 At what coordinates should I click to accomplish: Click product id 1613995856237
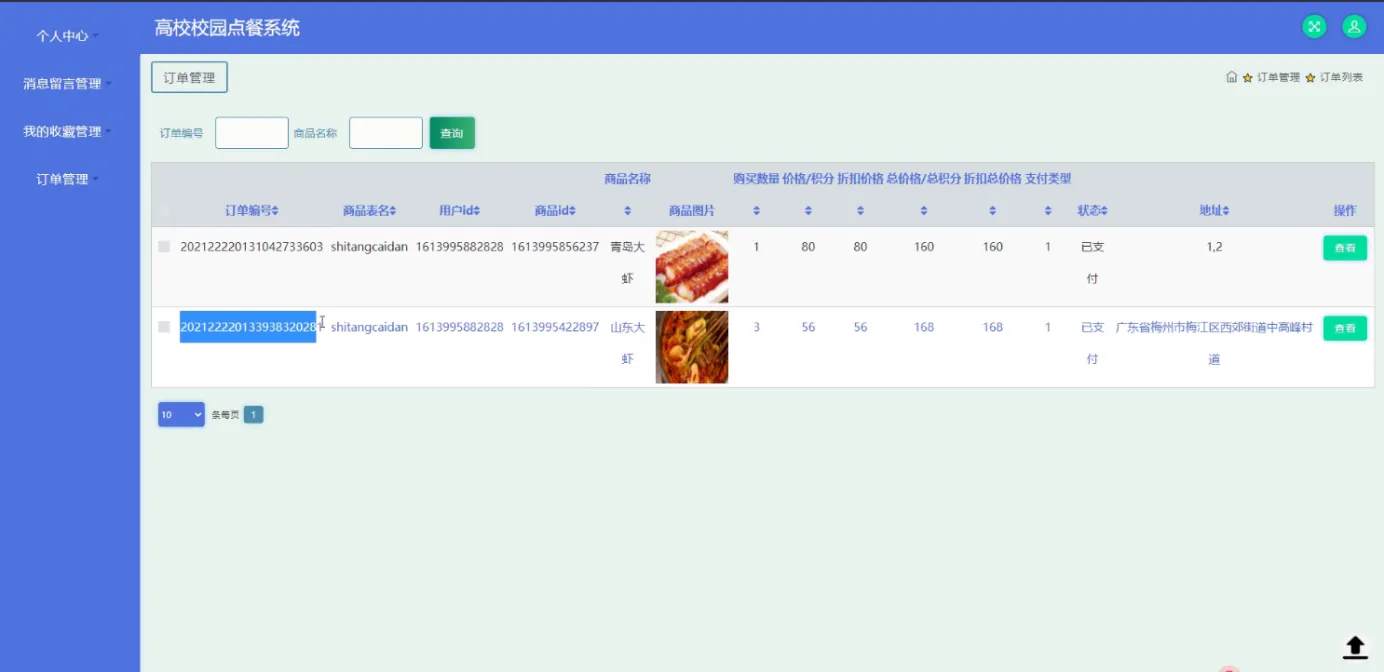coord(555,247)
